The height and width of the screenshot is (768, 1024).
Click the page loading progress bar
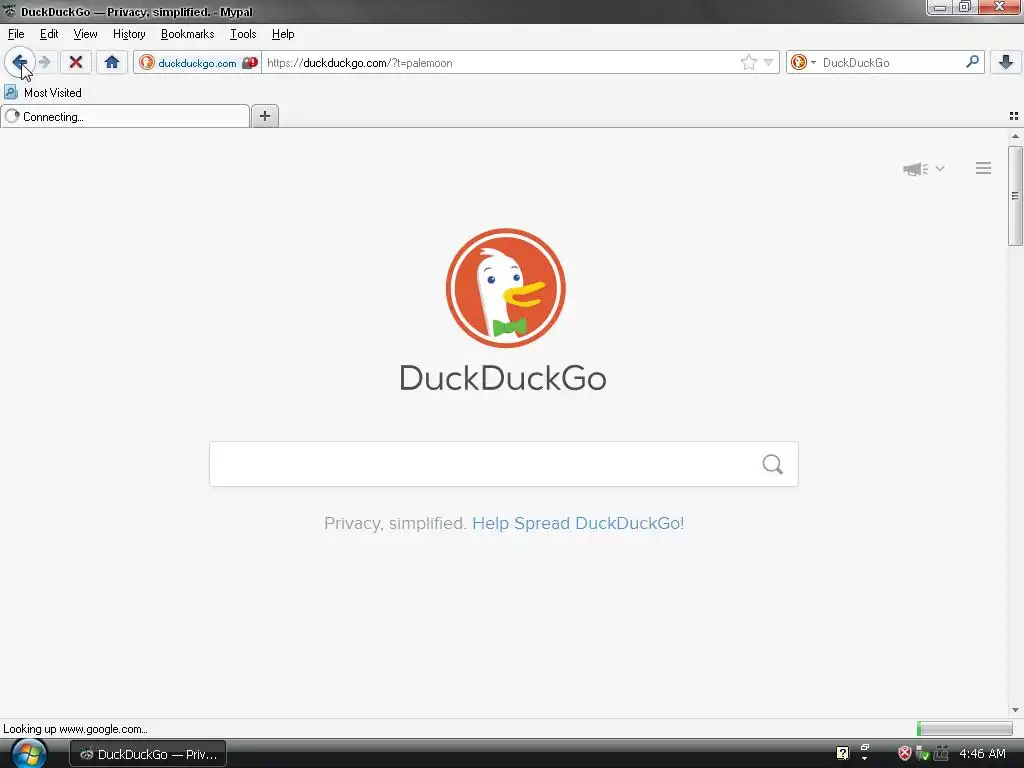pos(965,729)
